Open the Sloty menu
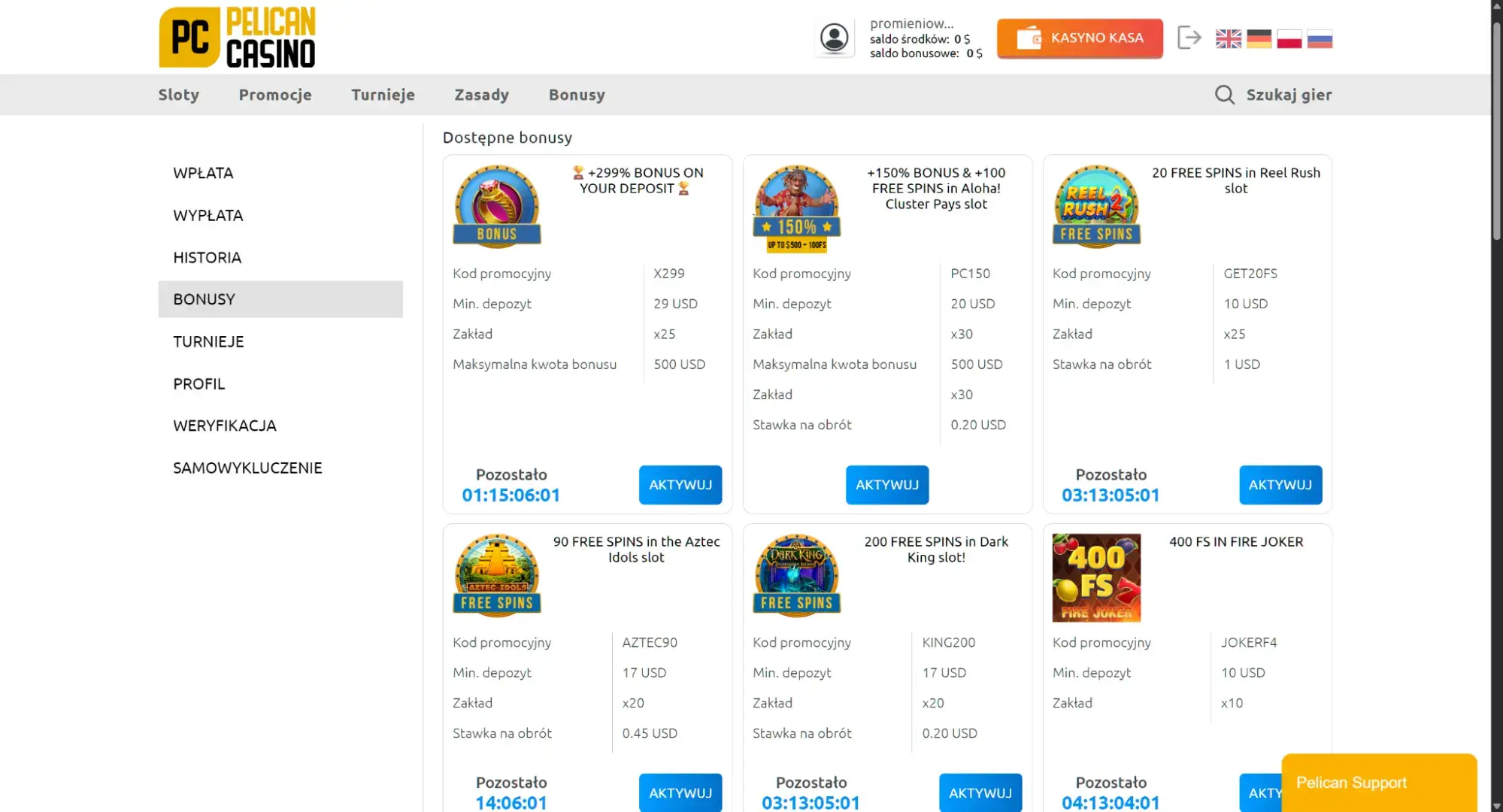 point(179,95)
